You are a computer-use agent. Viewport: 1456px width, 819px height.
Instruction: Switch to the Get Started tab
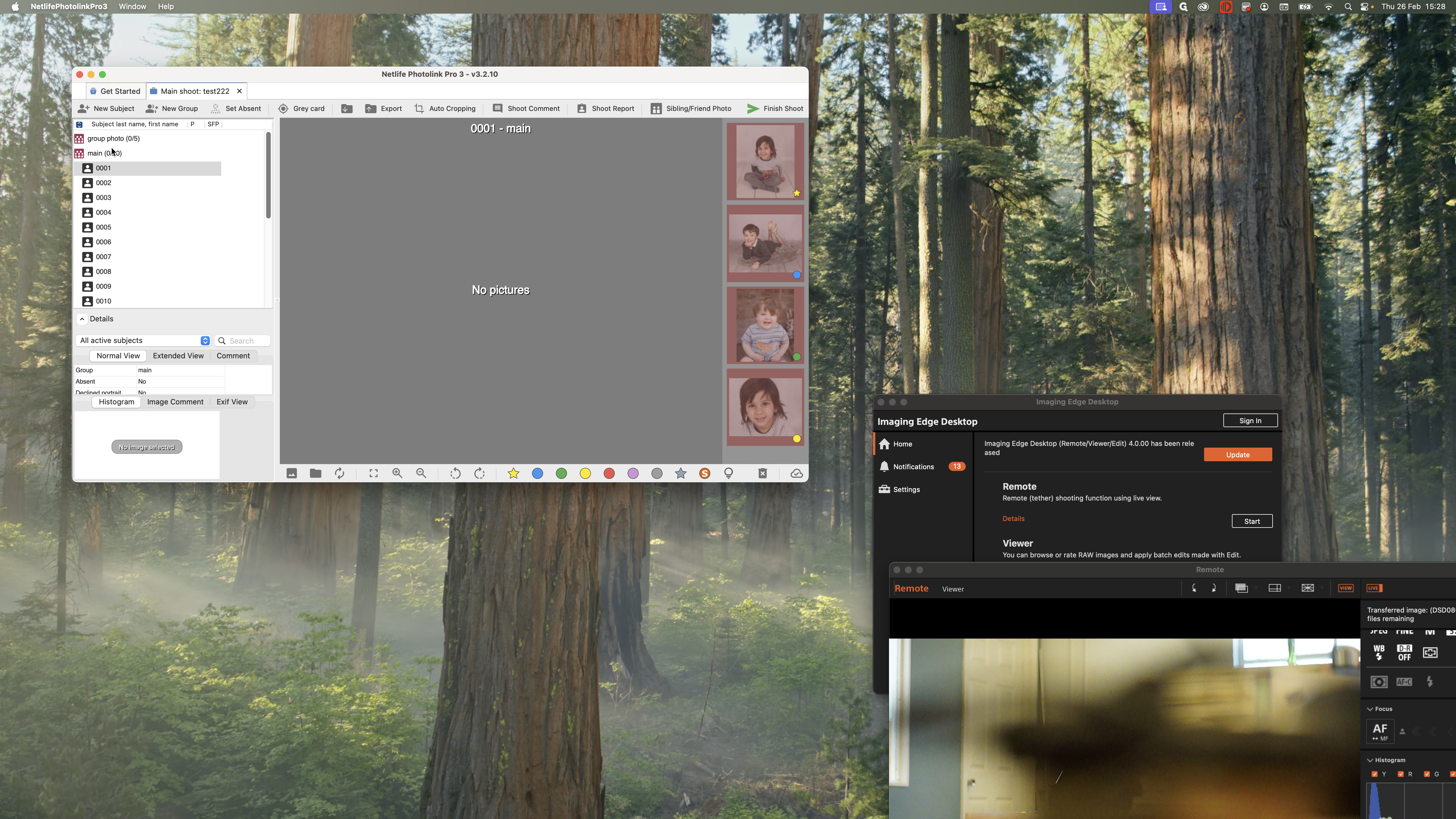116,91
